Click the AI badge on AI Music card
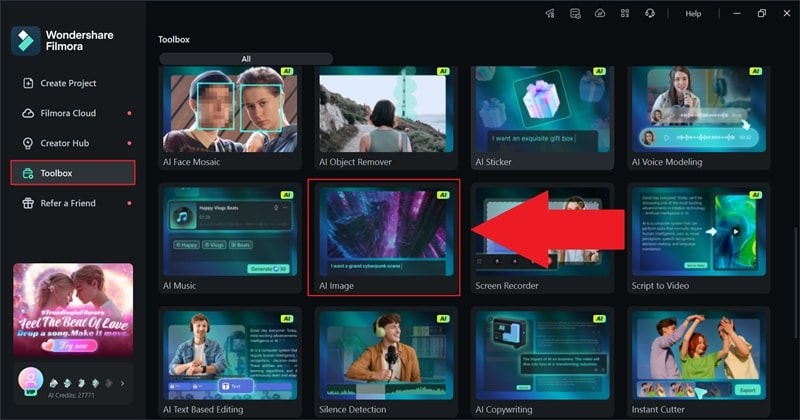This screenshot has width=800, height=420. [287, 195]
